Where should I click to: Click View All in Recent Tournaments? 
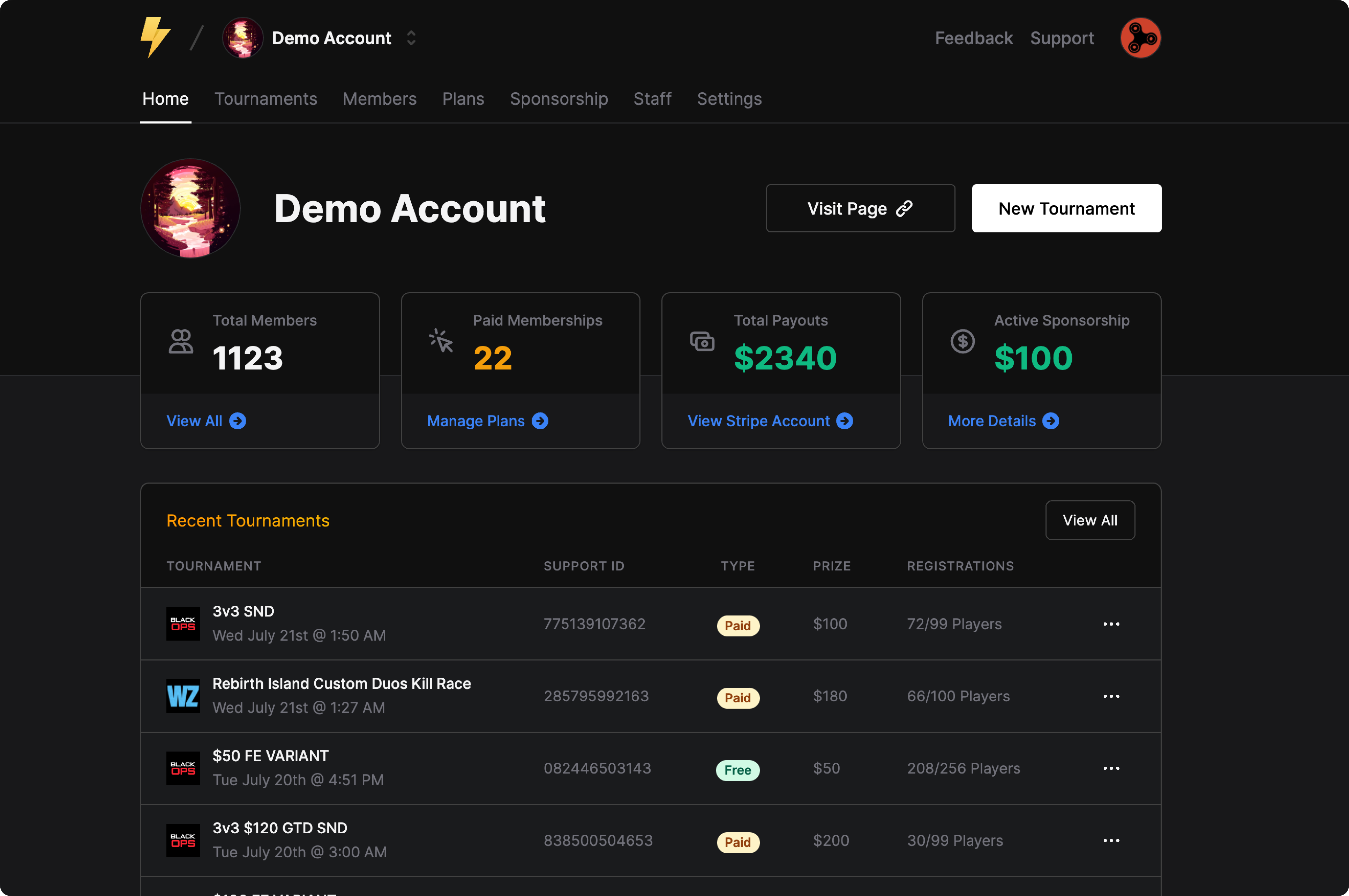coord(1089,520)
